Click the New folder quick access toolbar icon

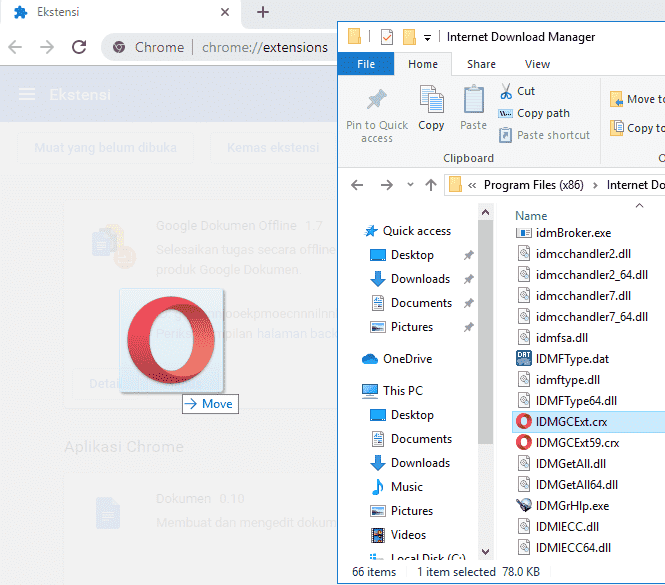pos(409,37)
